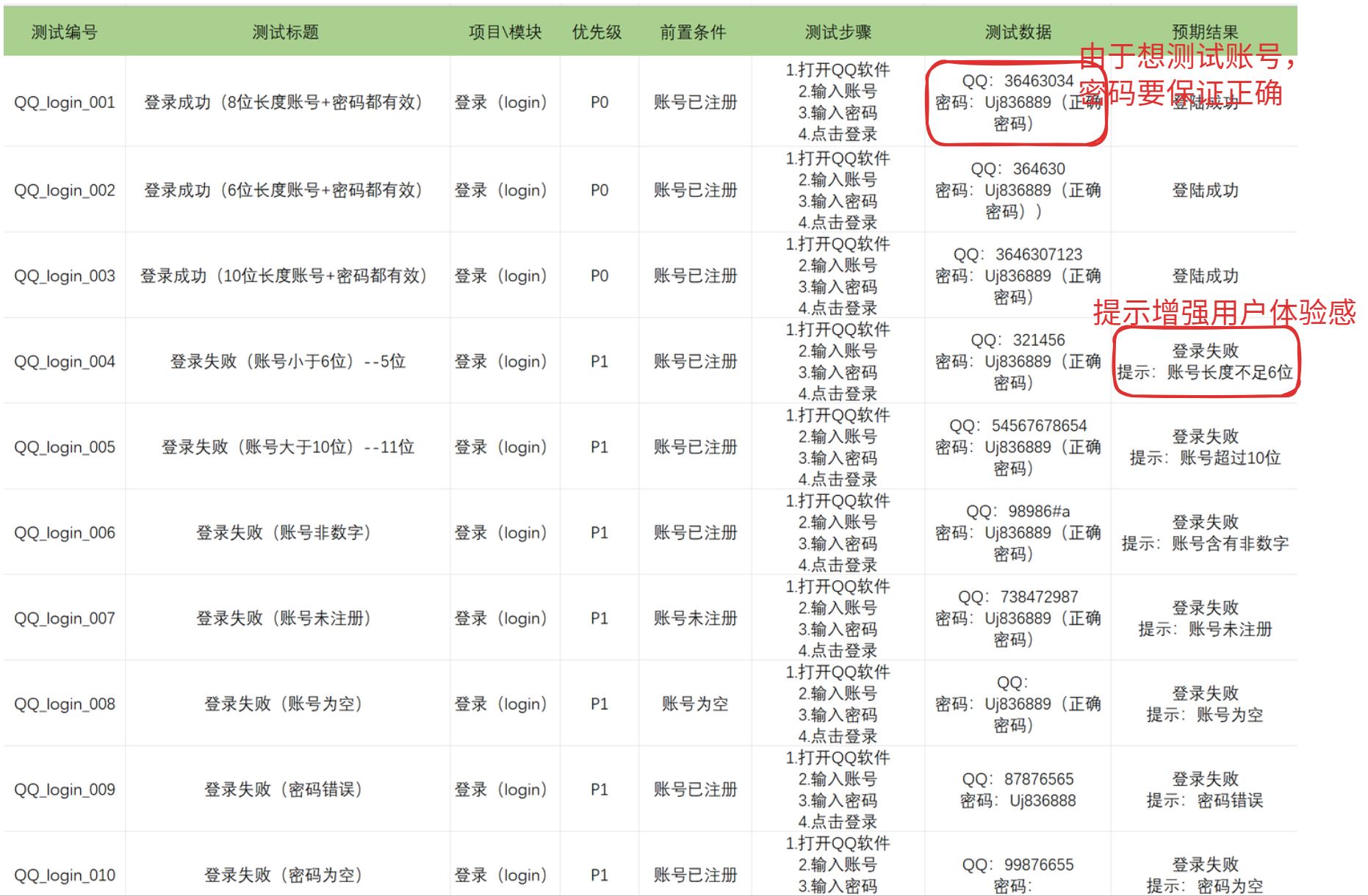Select 账号已注册 precondition in QQ_login_005 row

[695, 447]
